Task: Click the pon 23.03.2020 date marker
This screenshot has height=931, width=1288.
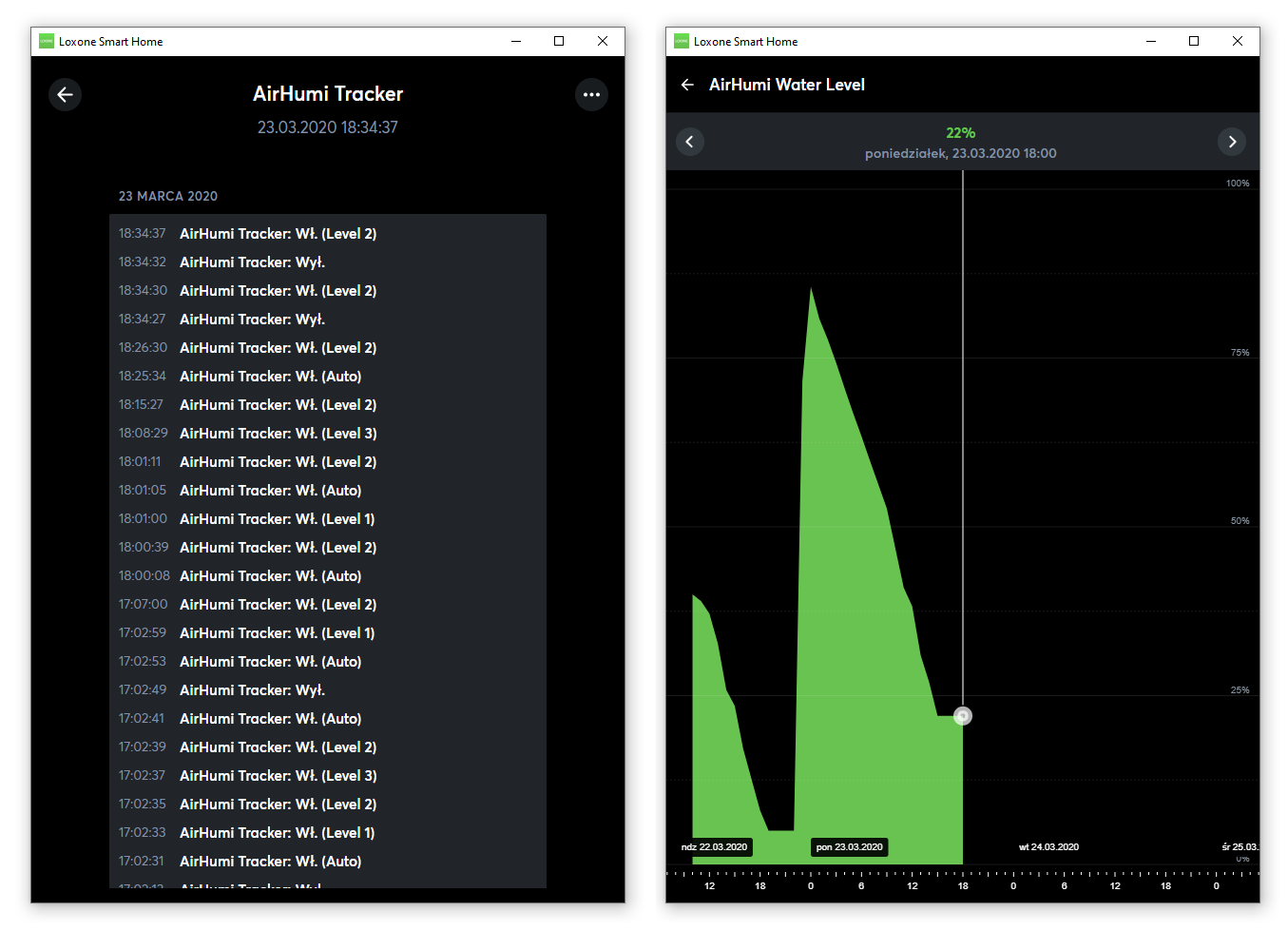Action: pos(850,847)
